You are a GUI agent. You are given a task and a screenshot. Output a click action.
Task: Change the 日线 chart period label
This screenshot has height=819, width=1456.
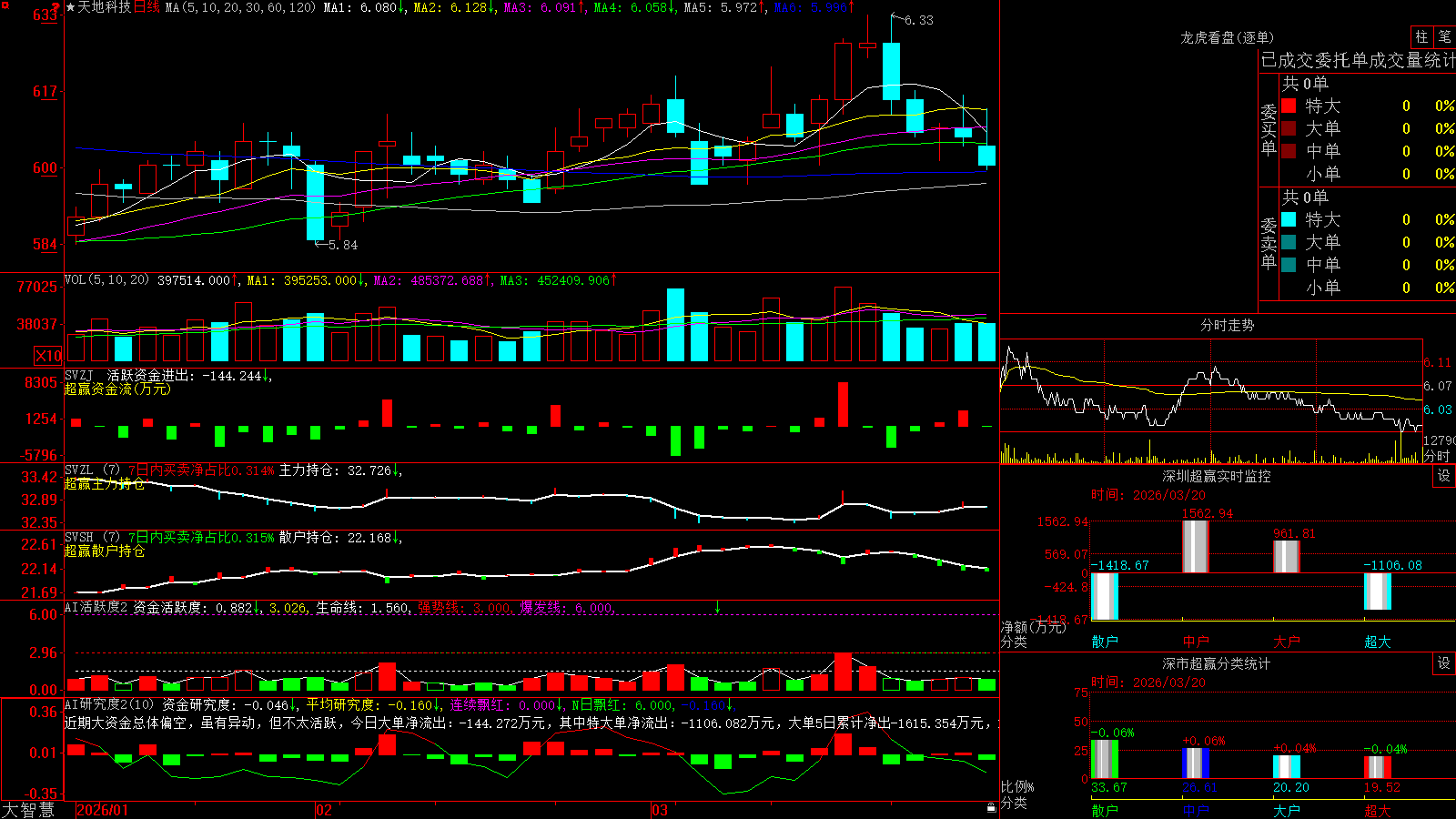coord(147,7)
